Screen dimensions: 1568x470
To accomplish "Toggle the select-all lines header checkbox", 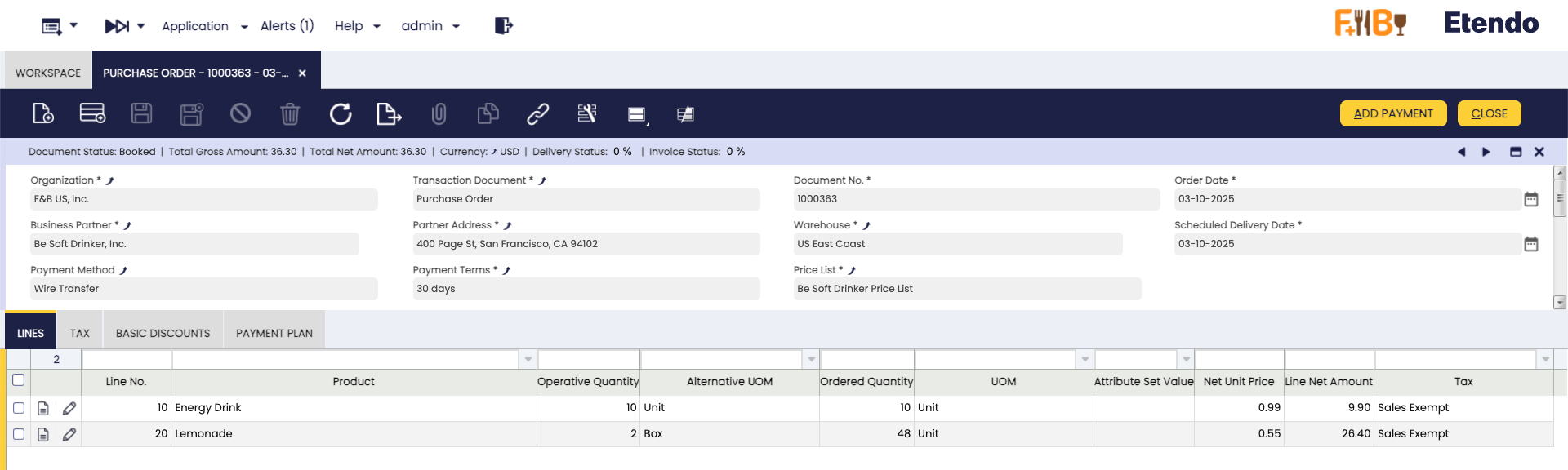I will [x=19, y=380].
